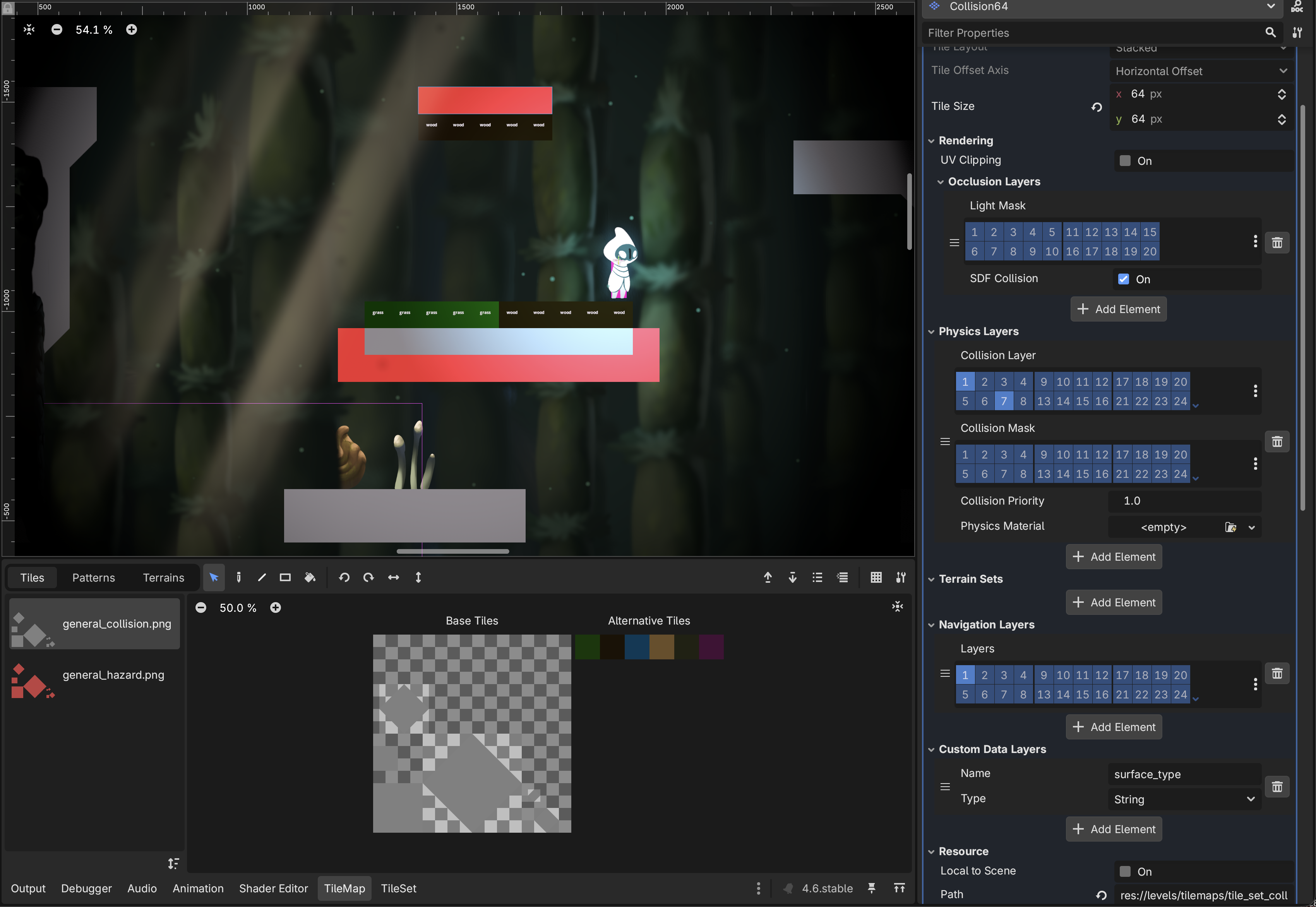
Task: Activate the arrow Selection tool in TileMap toolbar
Action: coord(214,577)
